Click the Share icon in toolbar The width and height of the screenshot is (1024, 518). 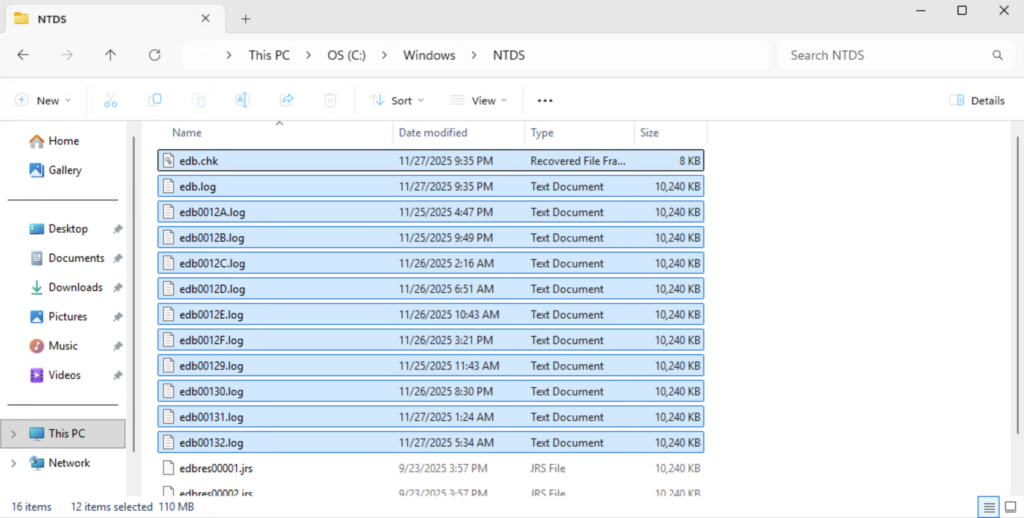point(286,100)
